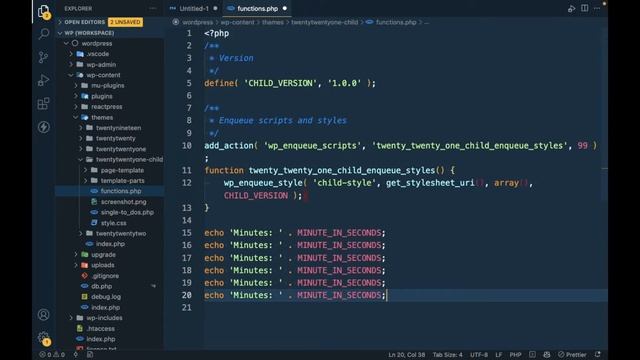Change end of line sequence LF
Screen dimensions: 640x360
pos(499,355)
